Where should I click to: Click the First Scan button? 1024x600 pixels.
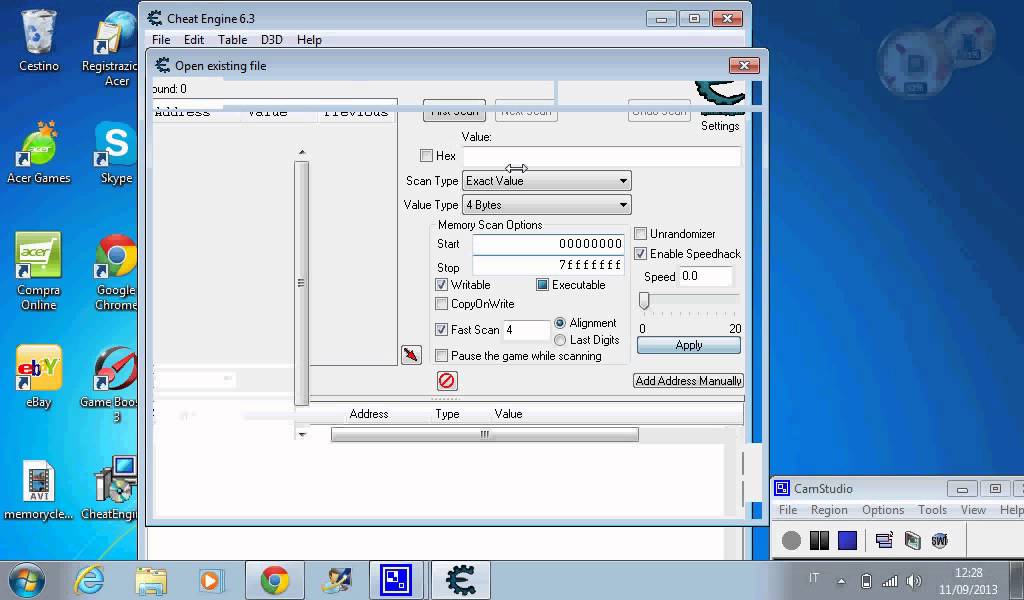click(x=455, y=110)
